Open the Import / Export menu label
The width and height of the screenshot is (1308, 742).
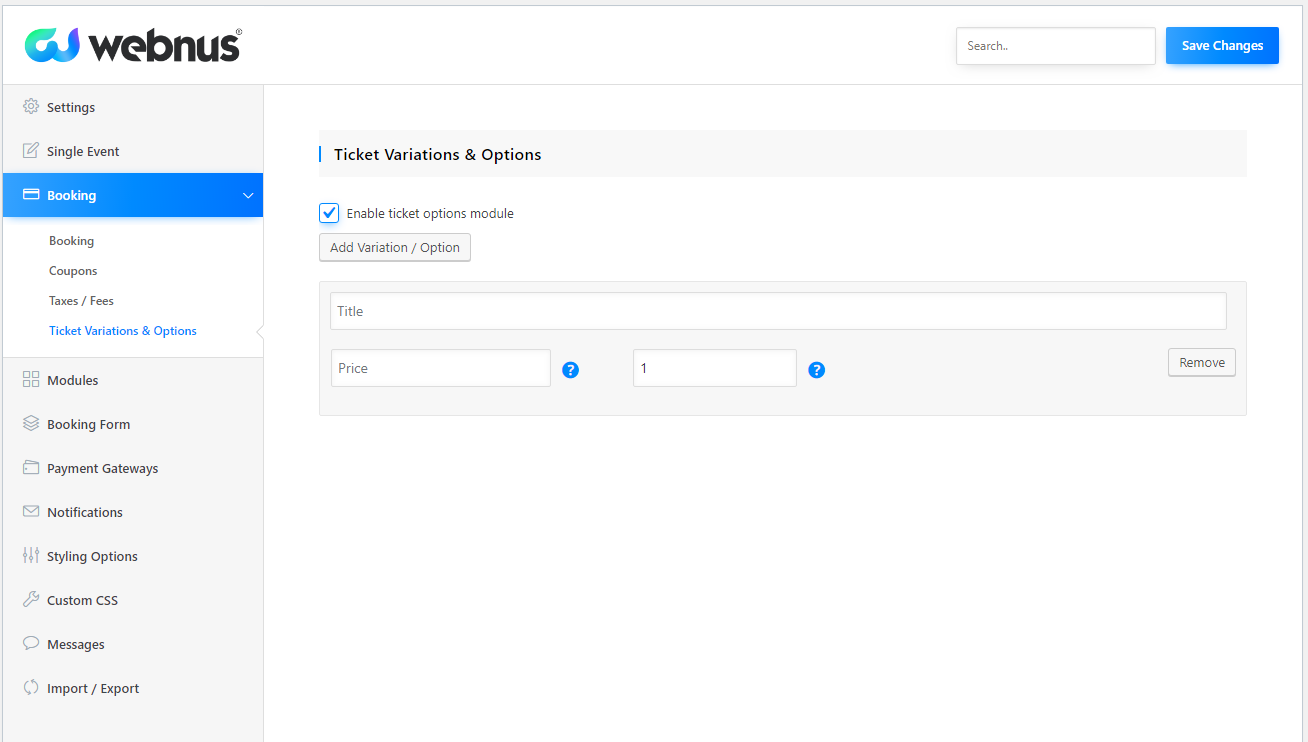click(93, 688)
